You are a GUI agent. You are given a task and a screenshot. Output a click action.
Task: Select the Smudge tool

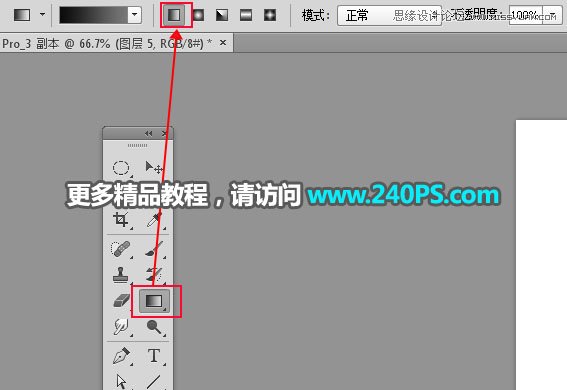click(121, 327)
